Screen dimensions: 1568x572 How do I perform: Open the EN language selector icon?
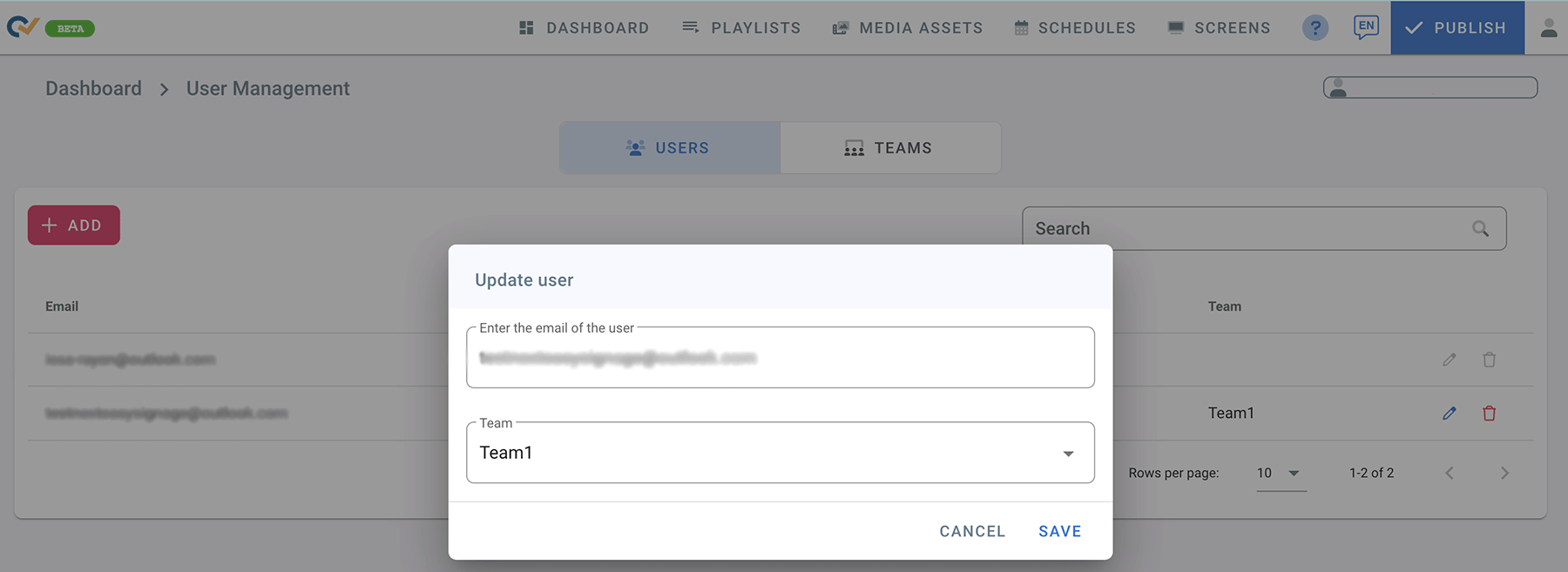(1365, 27)
